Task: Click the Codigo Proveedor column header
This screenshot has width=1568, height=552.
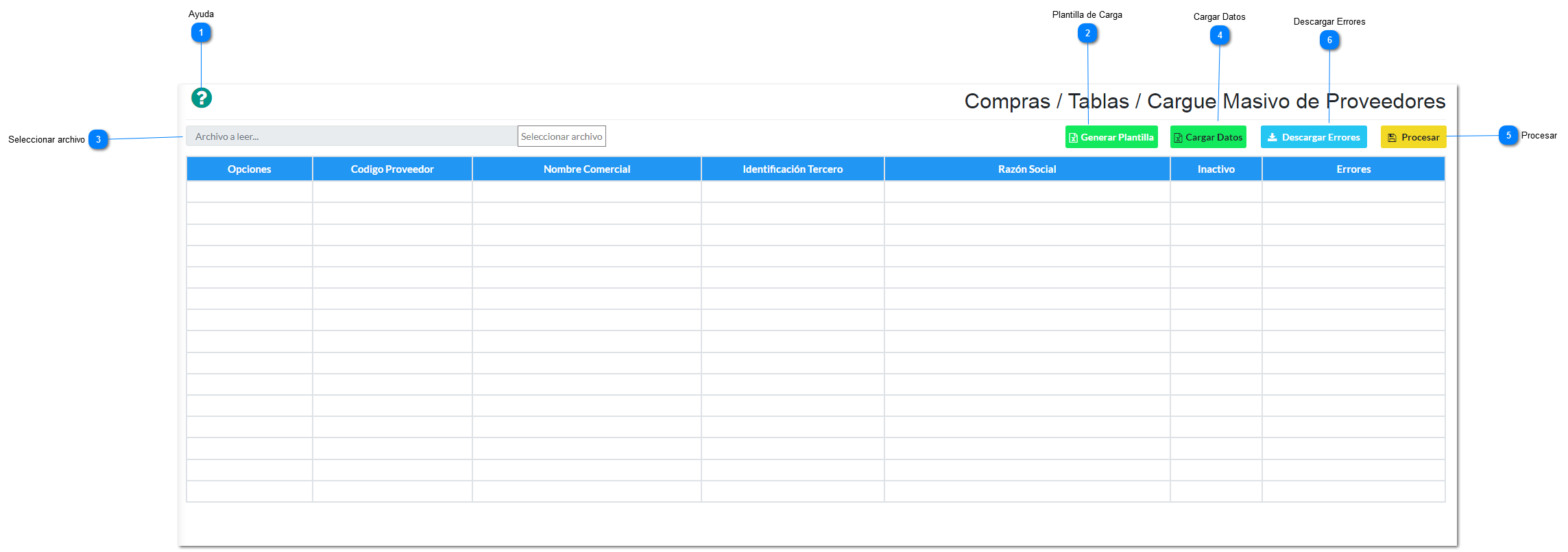Action: tap(392, 169)
